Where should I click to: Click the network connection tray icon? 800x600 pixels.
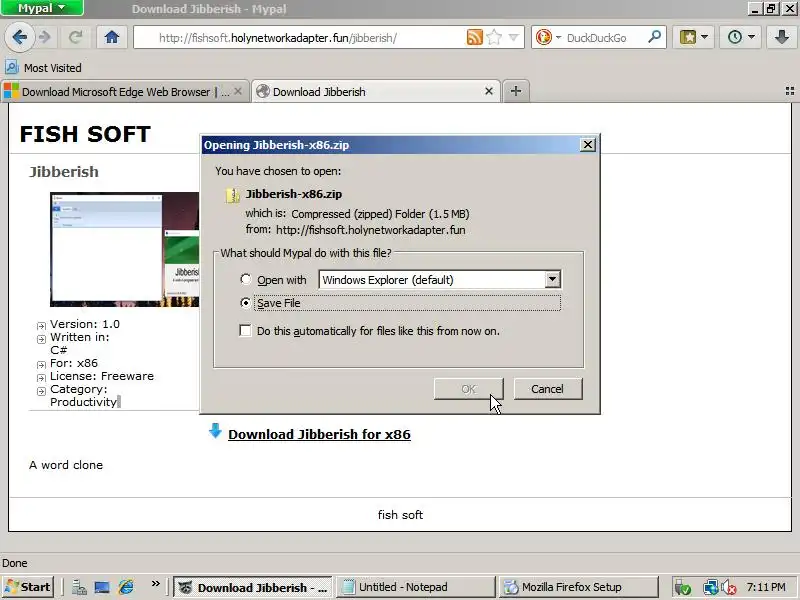(x=711, y=588)
